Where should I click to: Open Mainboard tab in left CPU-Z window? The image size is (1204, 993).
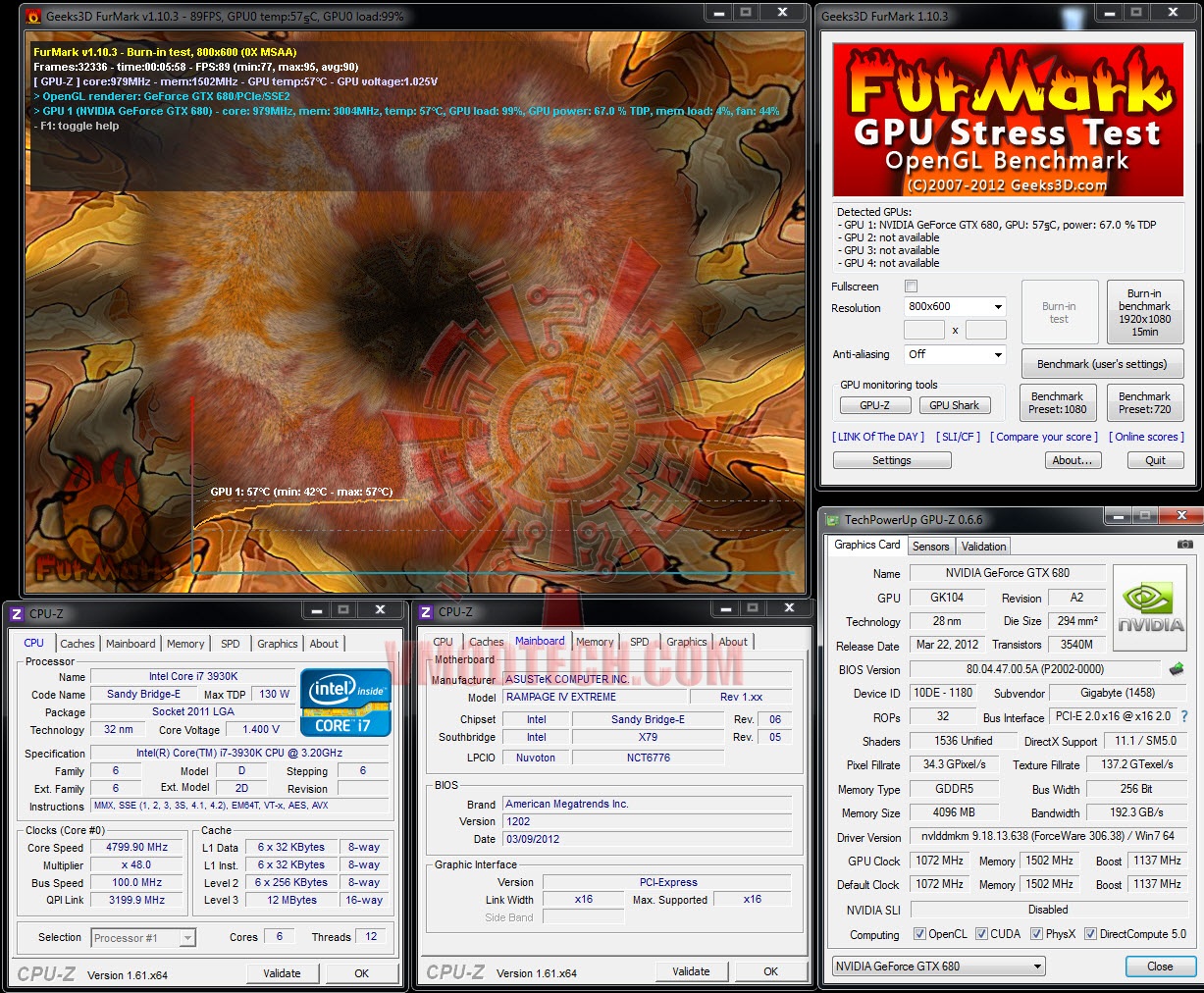tap(131, 644)
